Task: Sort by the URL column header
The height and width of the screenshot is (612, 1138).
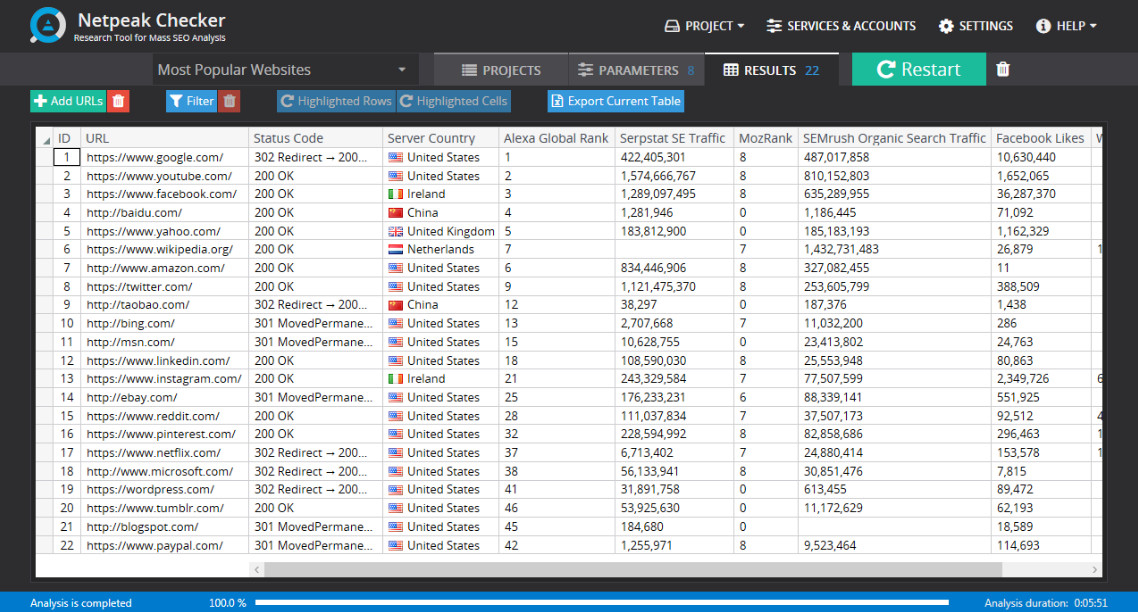Action: click(165, 138)
